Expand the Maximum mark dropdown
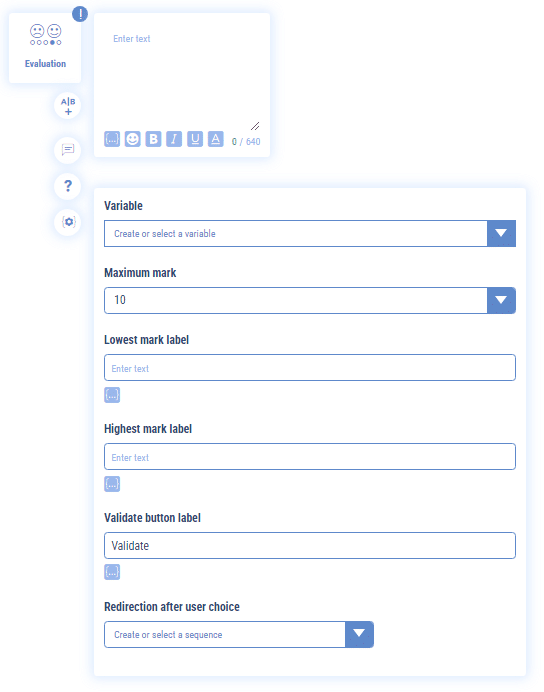 (501, 301)
